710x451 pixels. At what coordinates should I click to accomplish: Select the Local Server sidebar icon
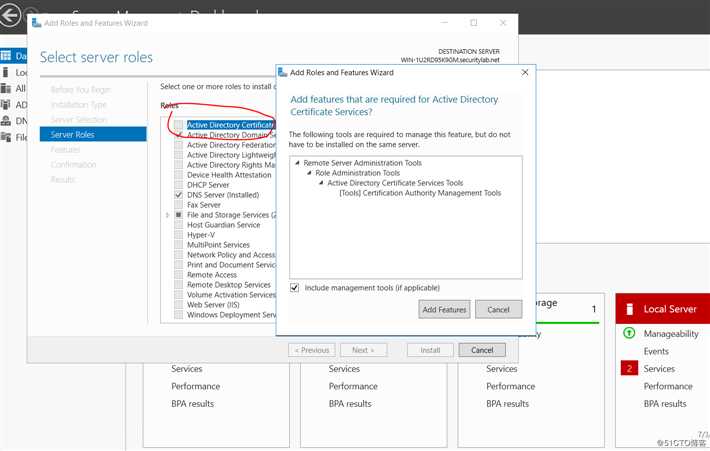tap(5, 72)
